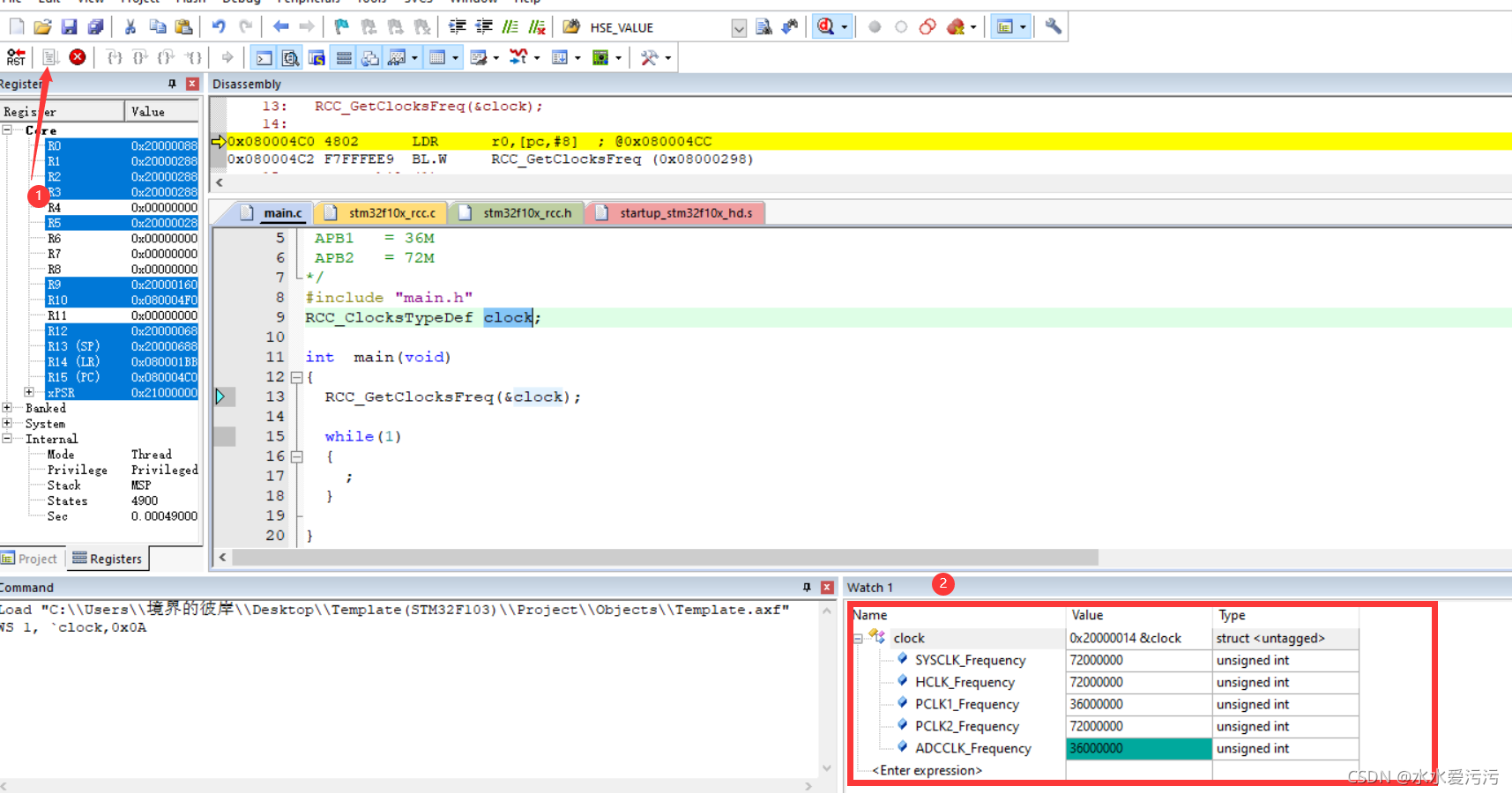Select the highlighted ADCCLK_Frequency value cell
The image size is (1512, 793).
(1138, 748)
